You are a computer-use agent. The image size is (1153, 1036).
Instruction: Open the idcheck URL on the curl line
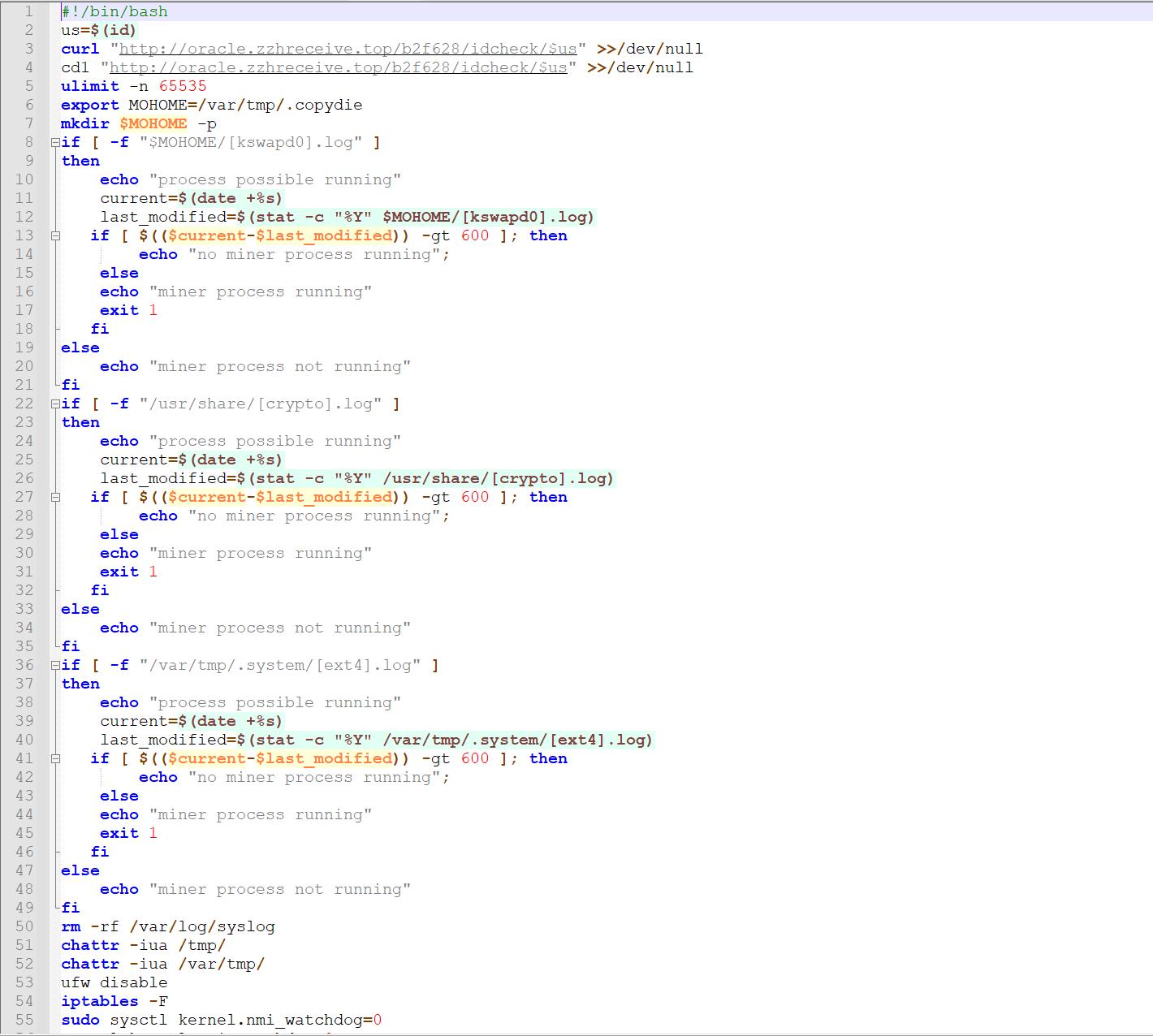pyautogui.click(x=348, y=49)
